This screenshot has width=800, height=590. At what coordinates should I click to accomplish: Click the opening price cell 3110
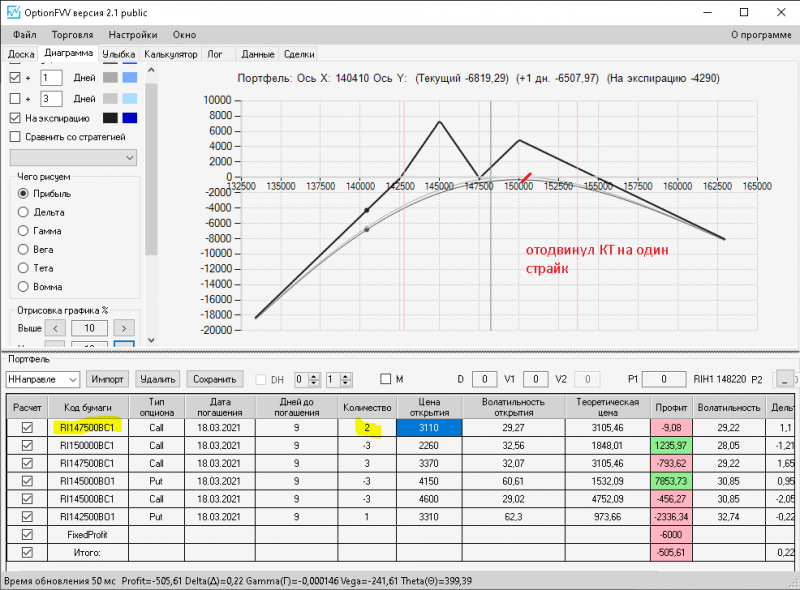coord(429,428)
